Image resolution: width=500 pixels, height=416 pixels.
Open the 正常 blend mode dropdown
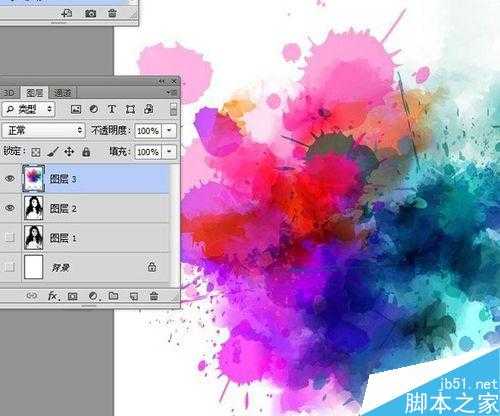[x=43, y=130]
